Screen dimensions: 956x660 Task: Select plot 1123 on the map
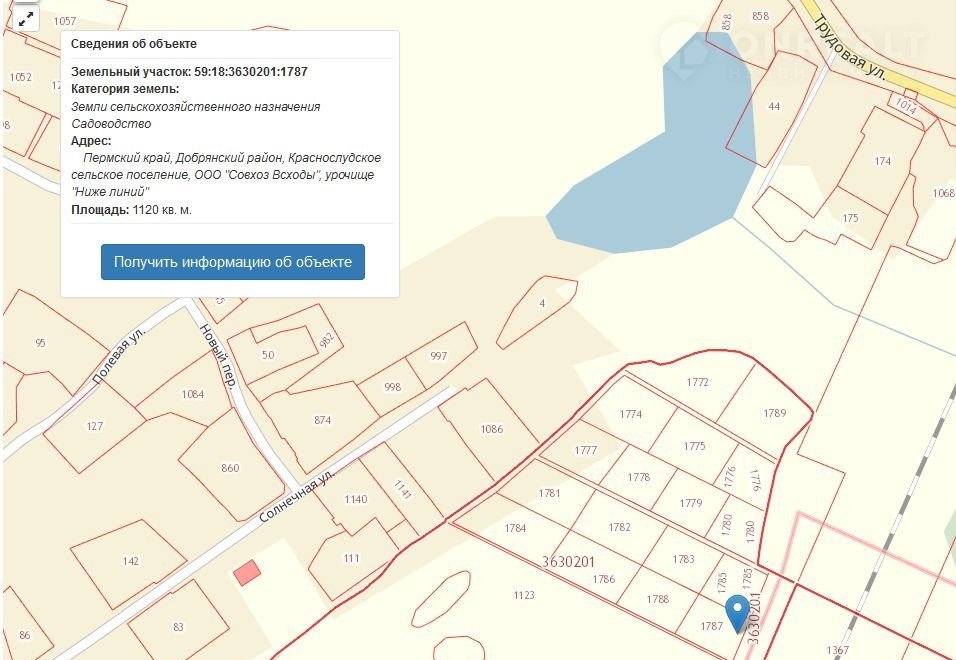[523, 595]
